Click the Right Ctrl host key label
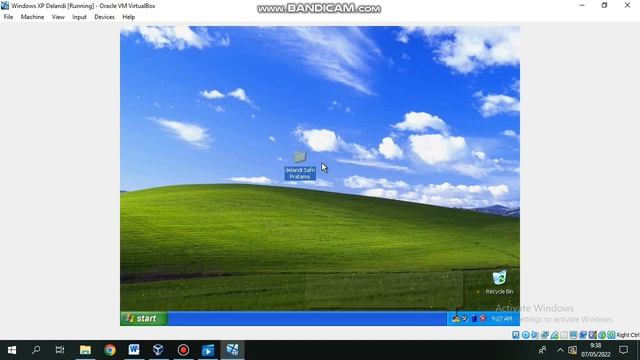The height and width of the screenshot is (360, 640). pyautogui.click(x=628, y=335)
